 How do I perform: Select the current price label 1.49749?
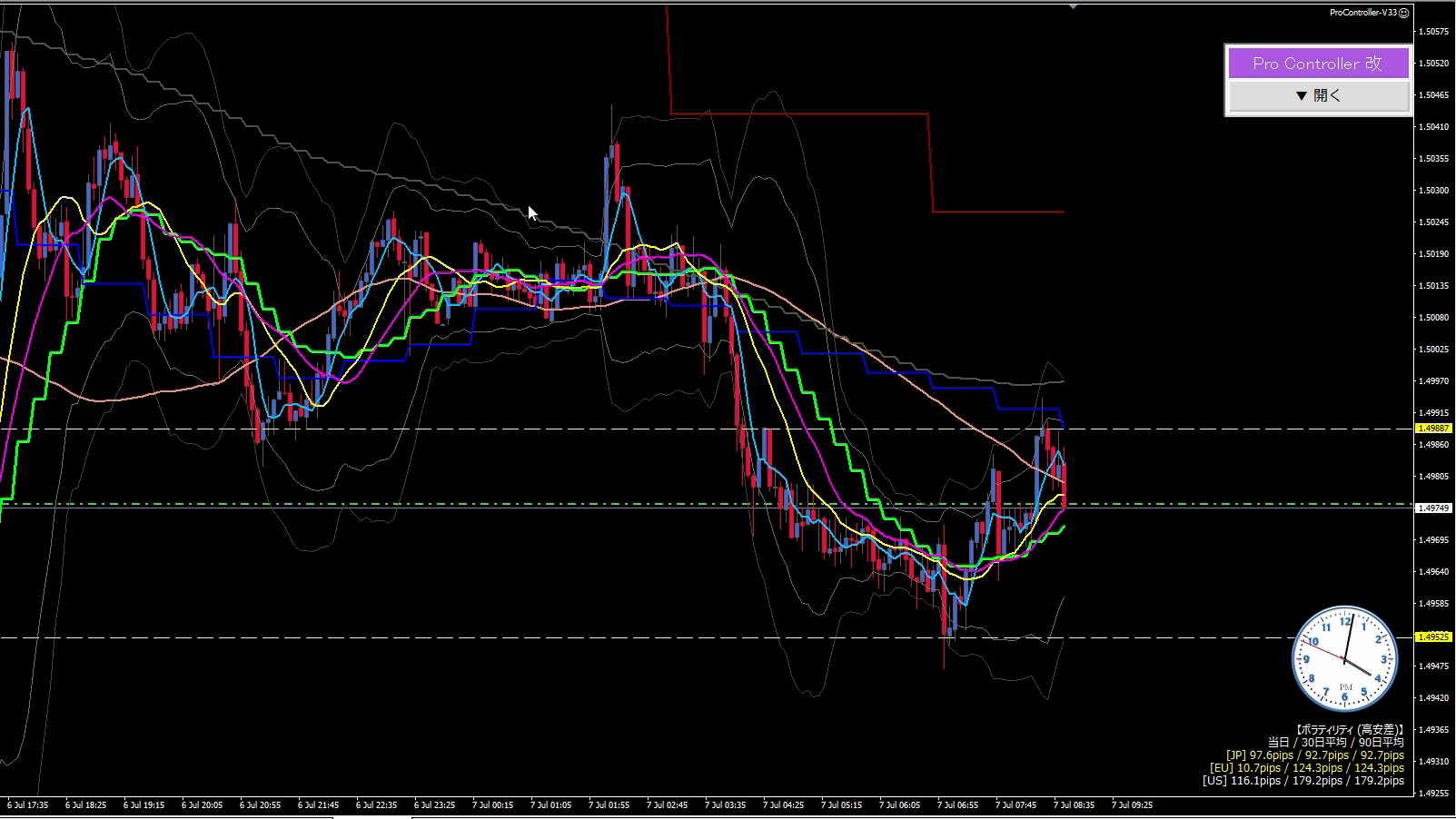pos(1433,508)
